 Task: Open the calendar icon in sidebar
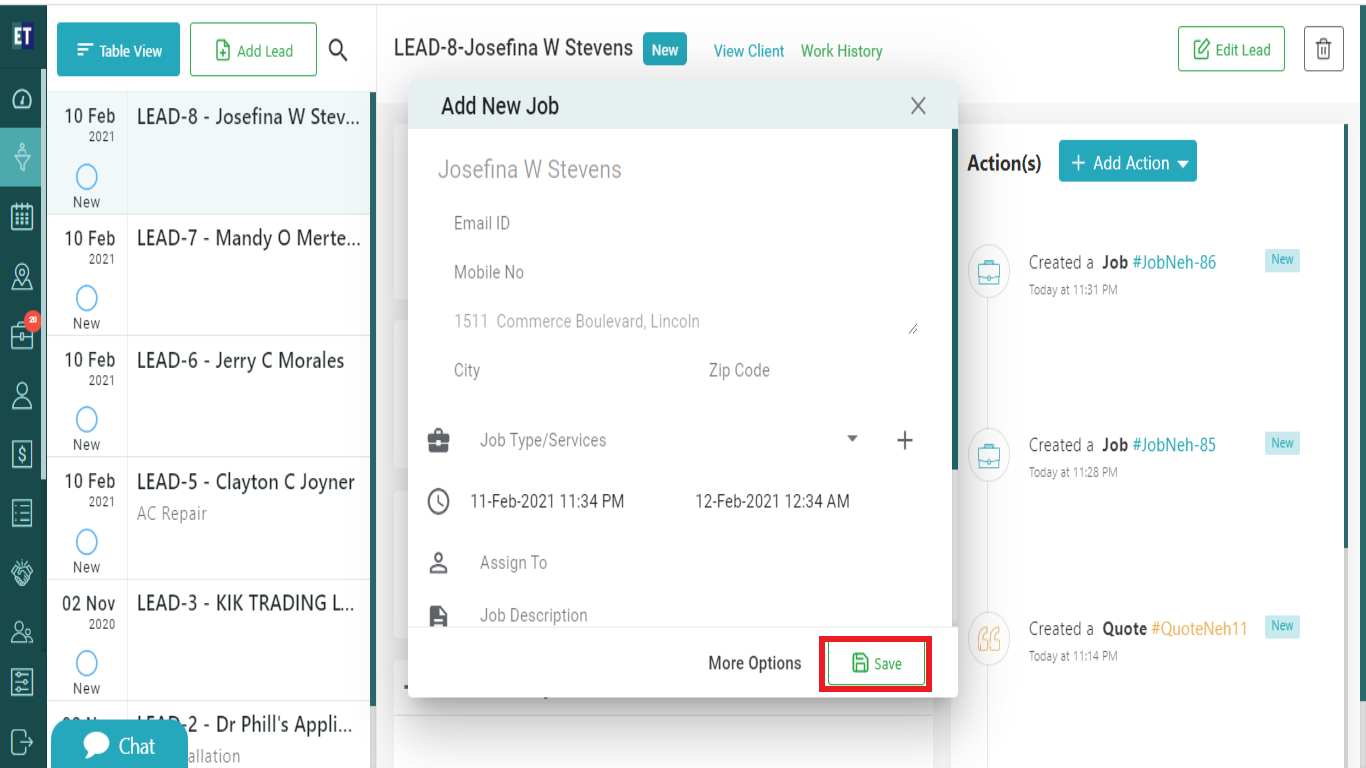tap(22, 217)
